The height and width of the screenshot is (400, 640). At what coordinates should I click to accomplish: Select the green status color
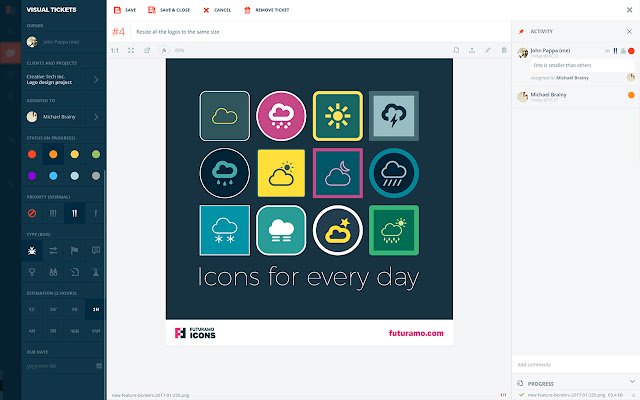point(96,154)
